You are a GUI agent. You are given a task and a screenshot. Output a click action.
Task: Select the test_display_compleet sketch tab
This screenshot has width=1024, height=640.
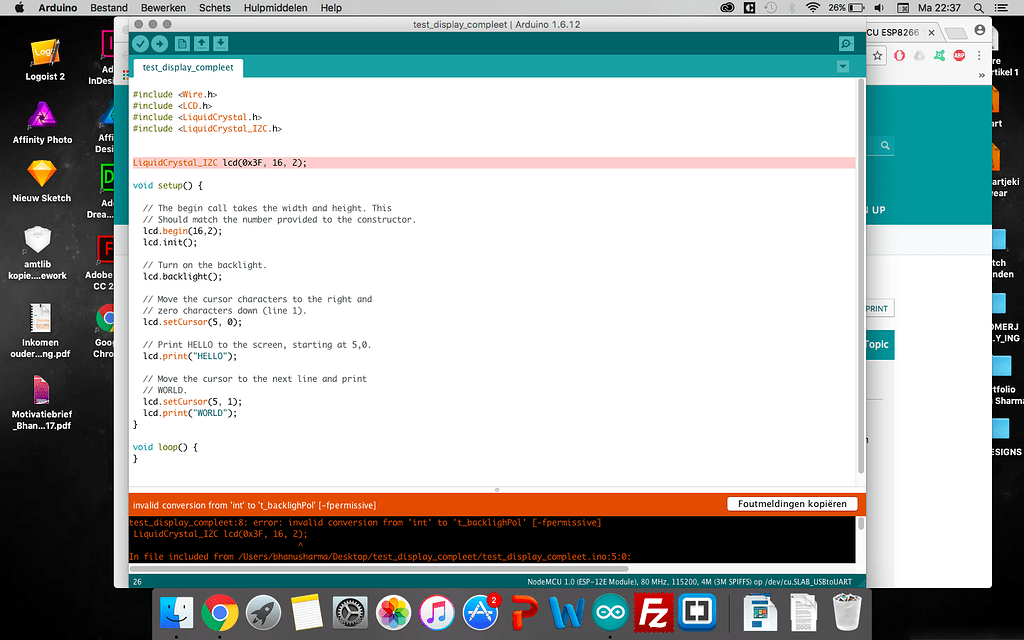click(x=187, y=67)
